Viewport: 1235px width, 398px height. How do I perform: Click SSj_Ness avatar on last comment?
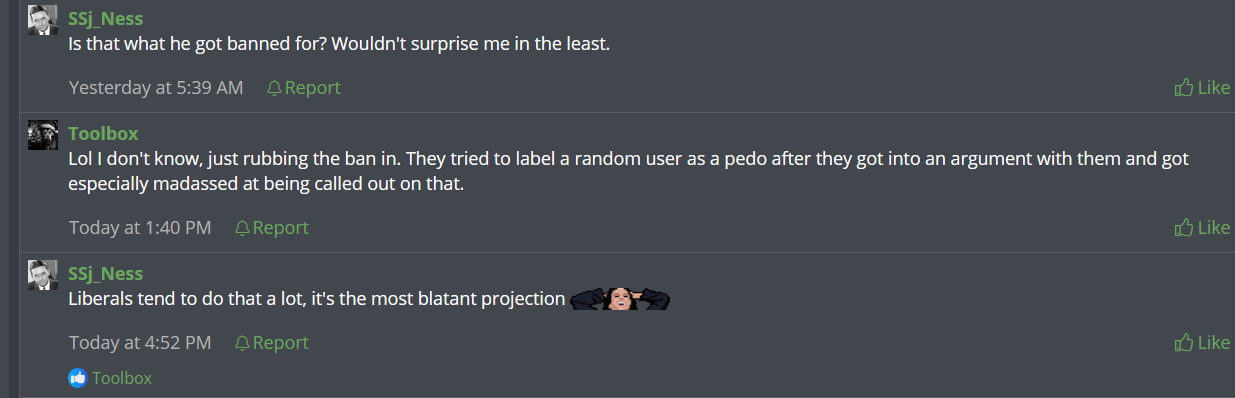pyautogui.click(x=42, y=275)
